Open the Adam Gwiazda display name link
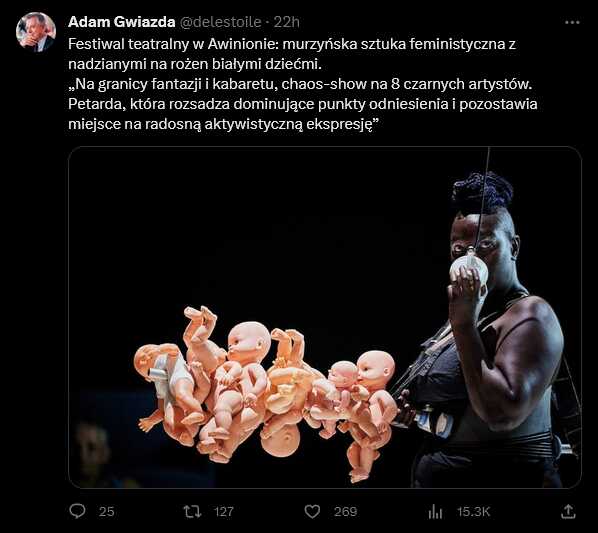Viewport: 598px width, 533px height. click(122, 22)
